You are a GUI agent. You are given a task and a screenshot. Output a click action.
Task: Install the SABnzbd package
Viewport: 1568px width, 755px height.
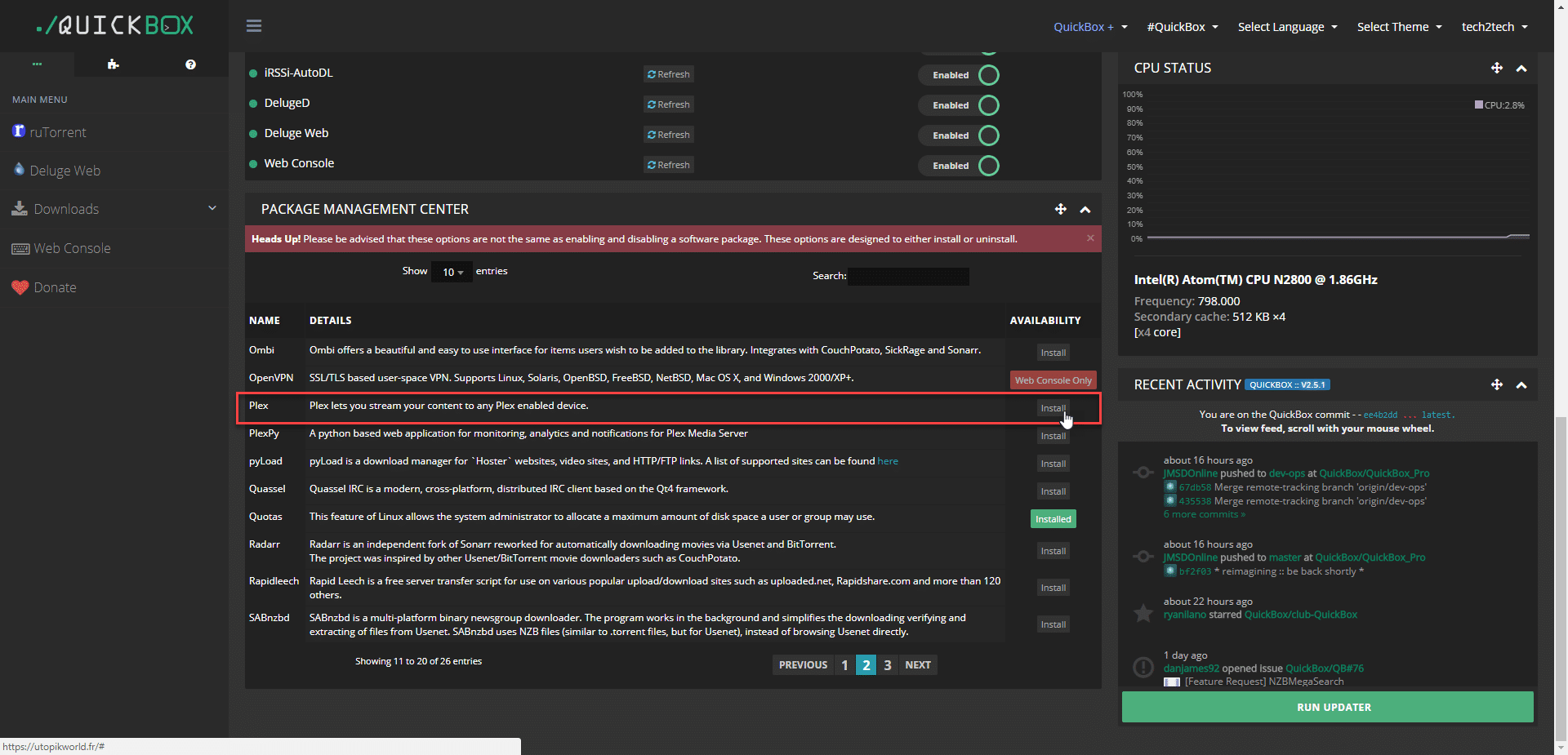pos(1053,624)
